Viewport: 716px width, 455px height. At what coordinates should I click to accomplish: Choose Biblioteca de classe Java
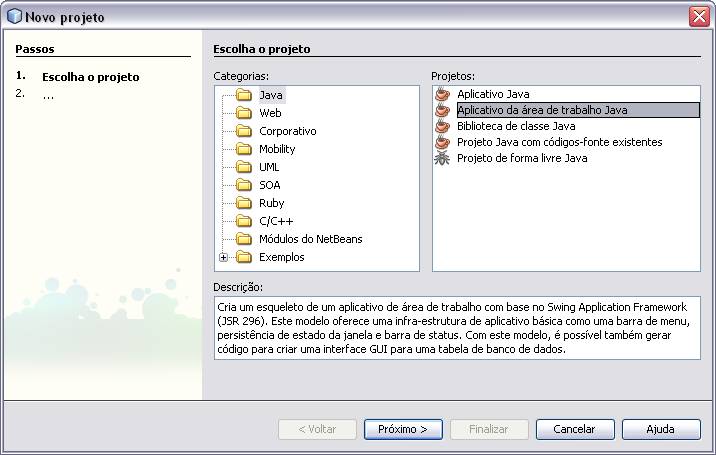(x=516, y=126)
